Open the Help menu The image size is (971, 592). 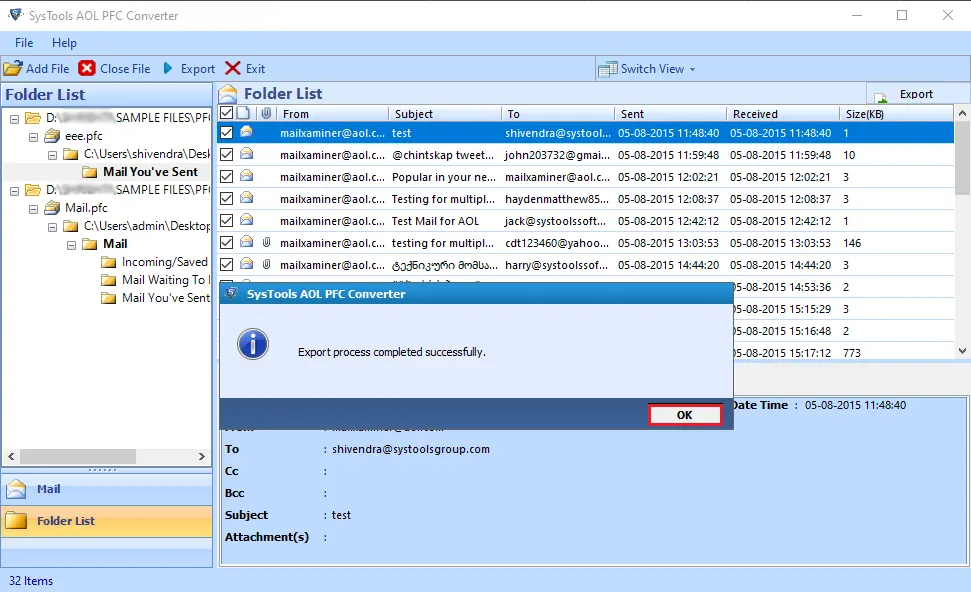point(64,43)
